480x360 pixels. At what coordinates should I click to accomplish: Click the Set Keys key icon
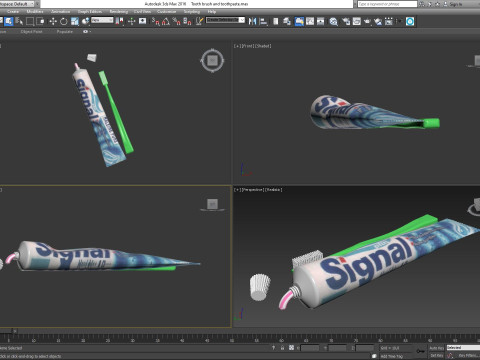coord(421,351)
